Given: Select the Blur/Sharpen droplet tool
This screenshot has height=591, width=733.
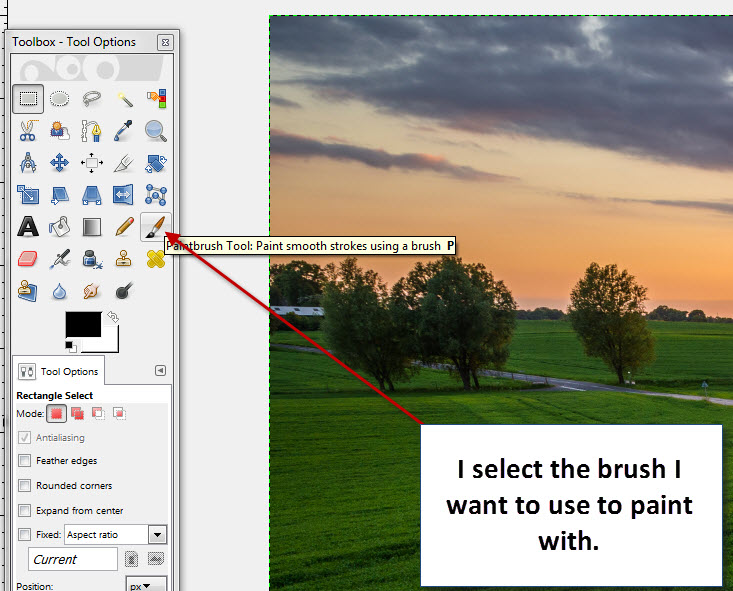Looking at the screenshot, I should 59,291.
